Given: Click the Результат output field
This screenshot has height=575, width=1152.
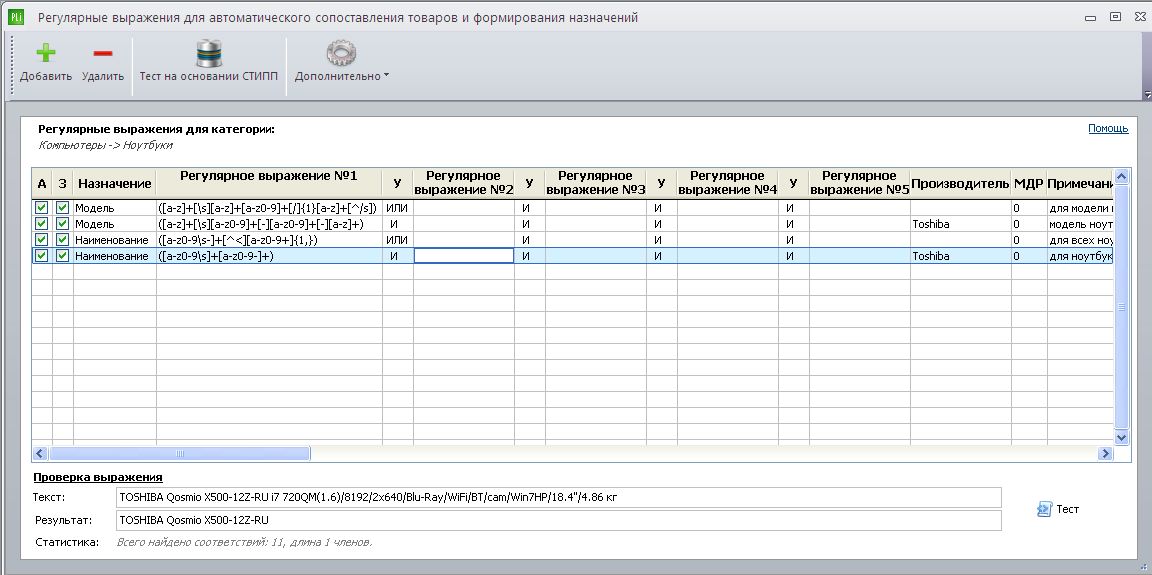Looking at the screenshot, I should (558, 521).
